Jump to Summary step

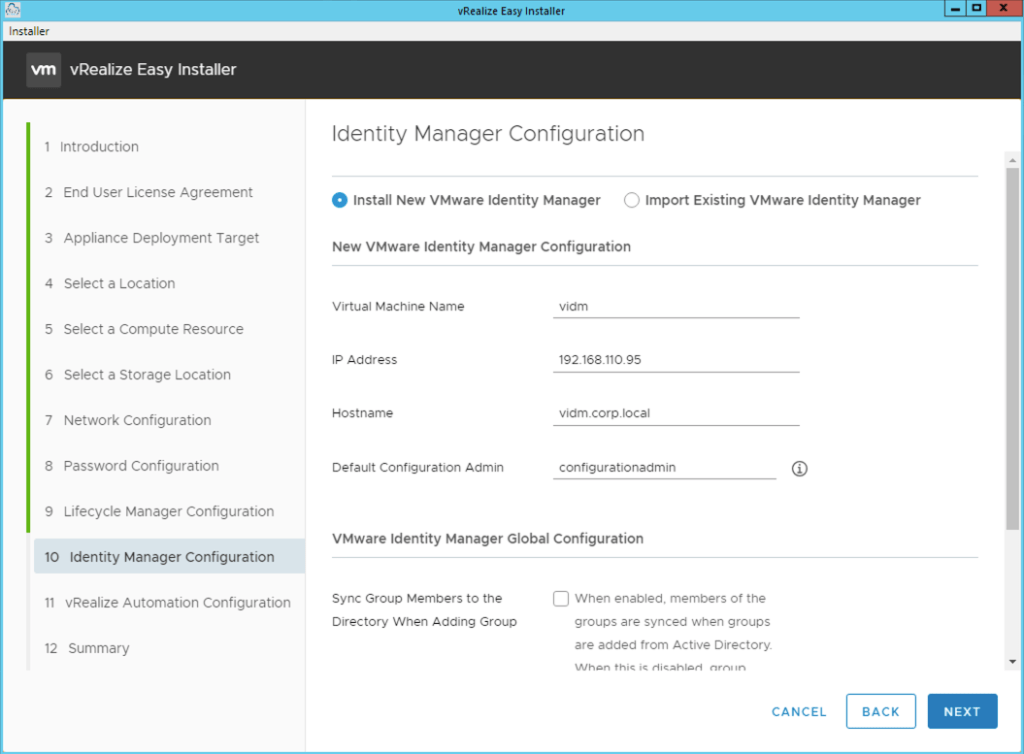click(98, 648)
